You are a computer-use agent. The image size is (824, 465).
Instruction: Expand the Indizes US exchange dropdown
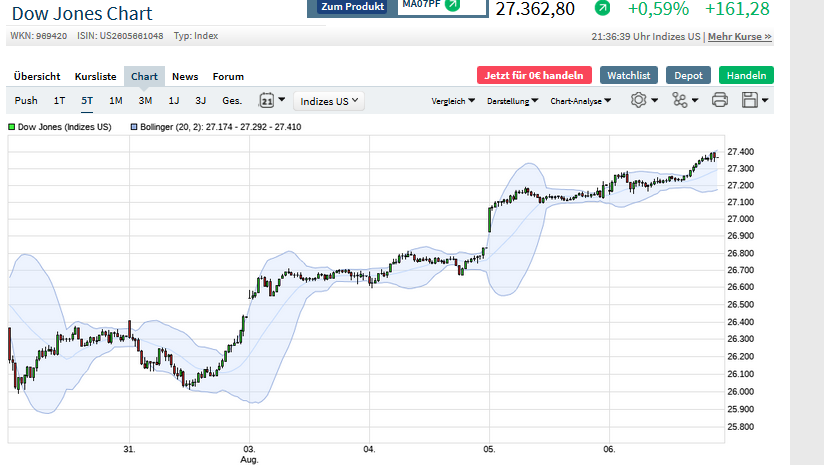pos(330,100)
